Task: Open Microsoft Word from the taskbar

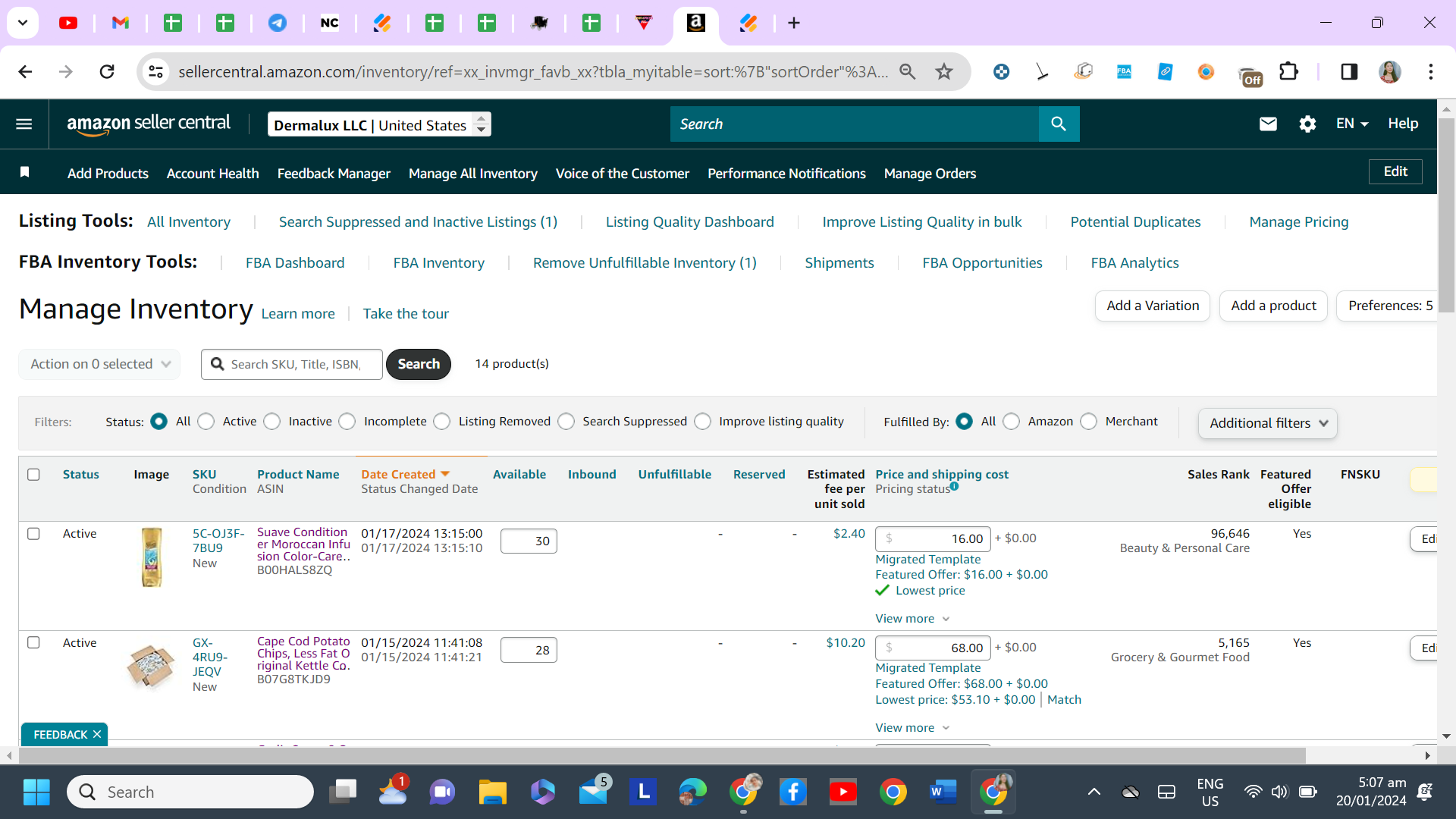Action: 942,792
